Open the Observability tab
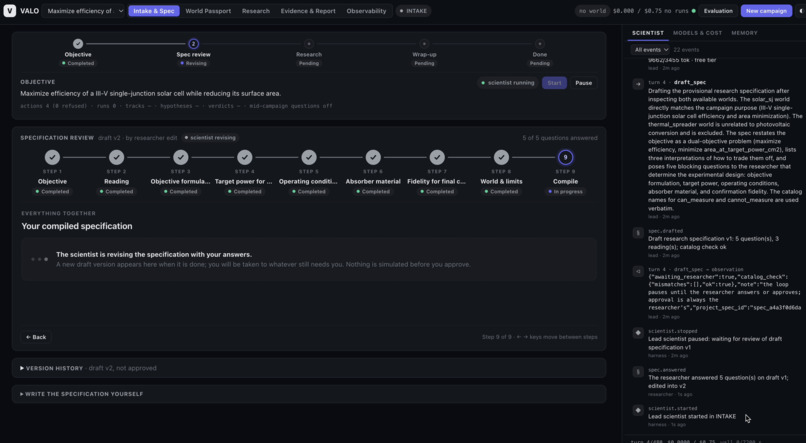The image size is (806, 443). pos(366,11)
